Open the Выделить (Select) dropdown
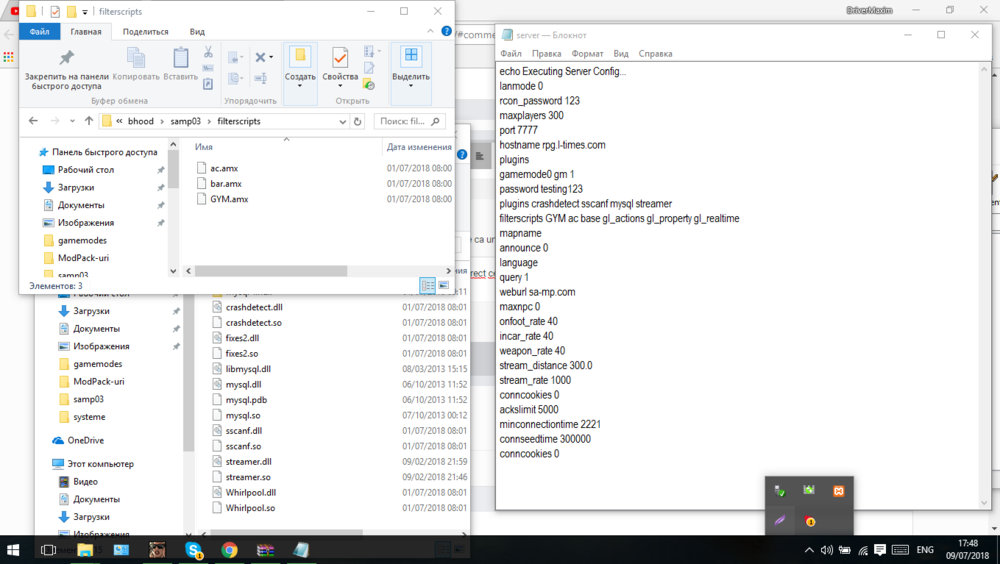Screen dimensions: 1000x564 pyautogui.click(x=411, y=85)
